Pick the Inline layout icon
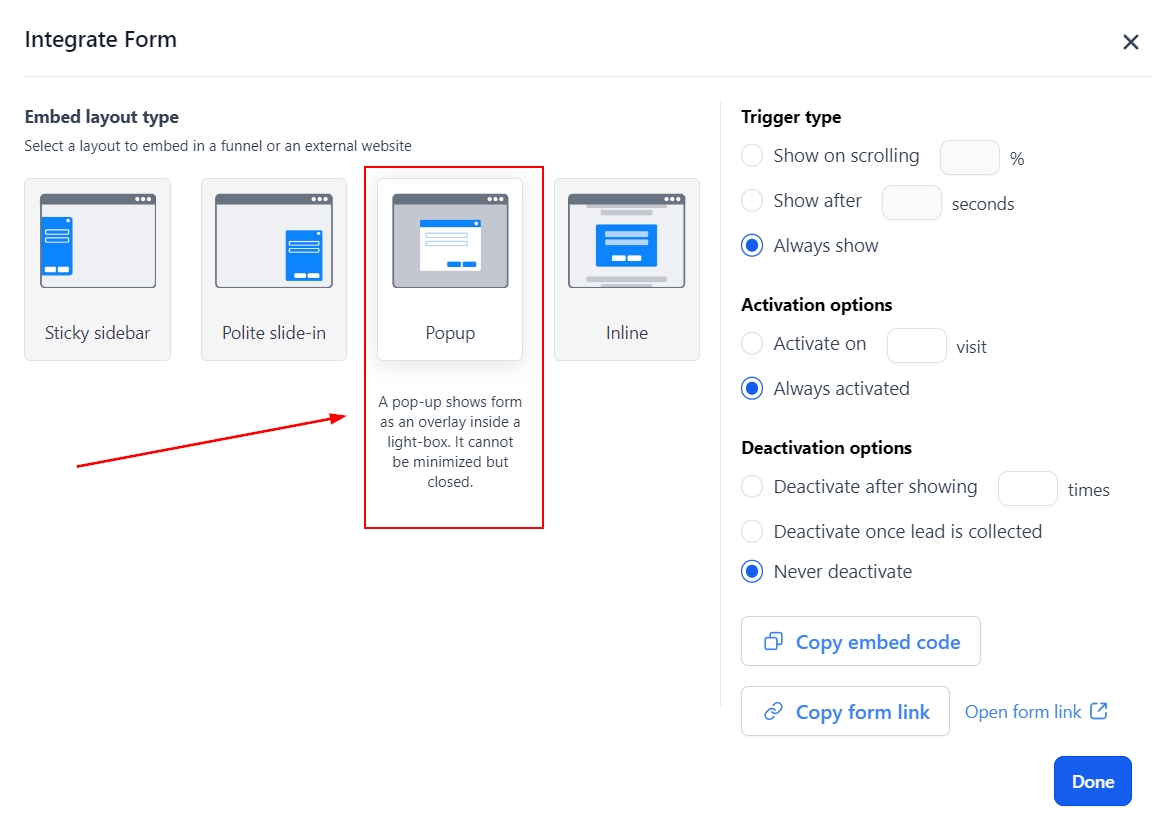The height and width of the screenshot is (817, 1158). coord(627,241)
